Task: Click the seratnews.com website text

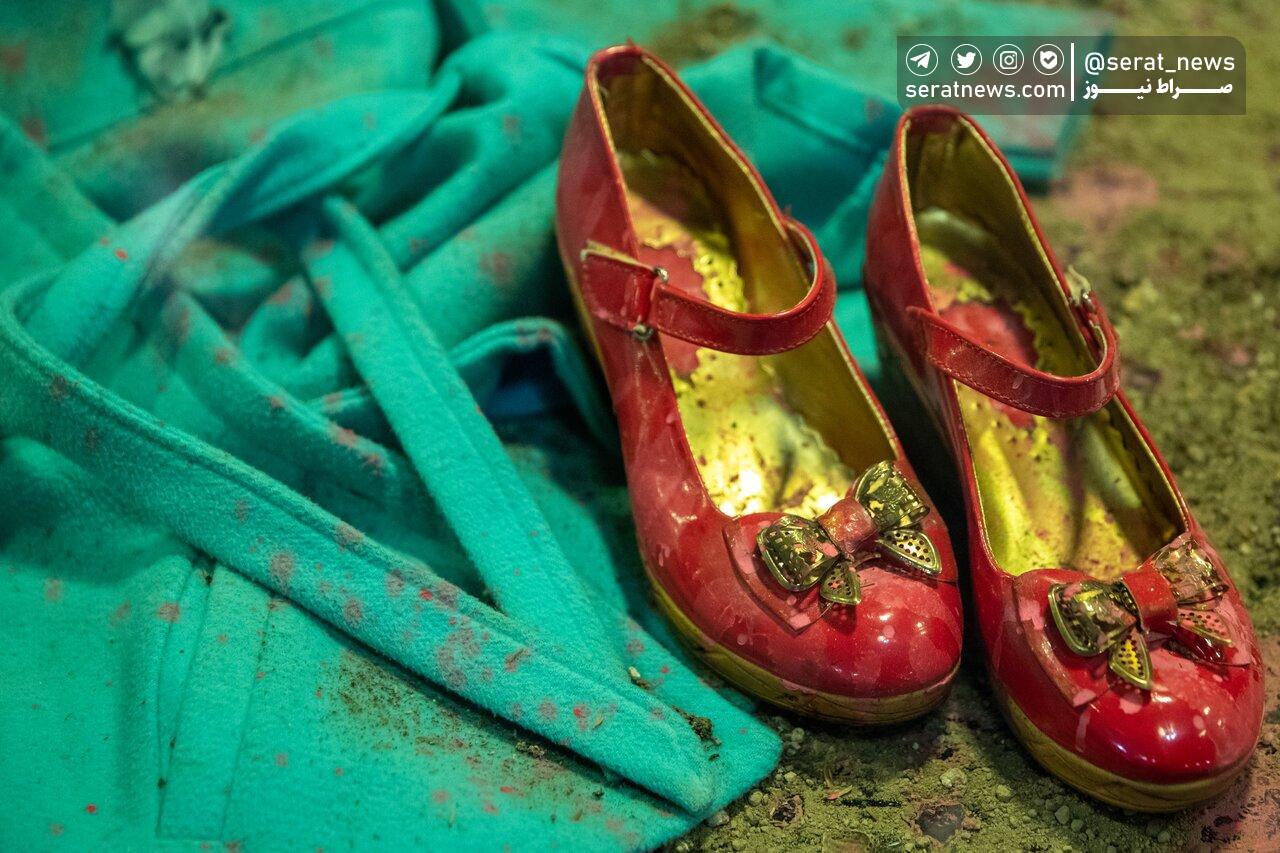Action: pyautogui.click(x=984, y=91)
